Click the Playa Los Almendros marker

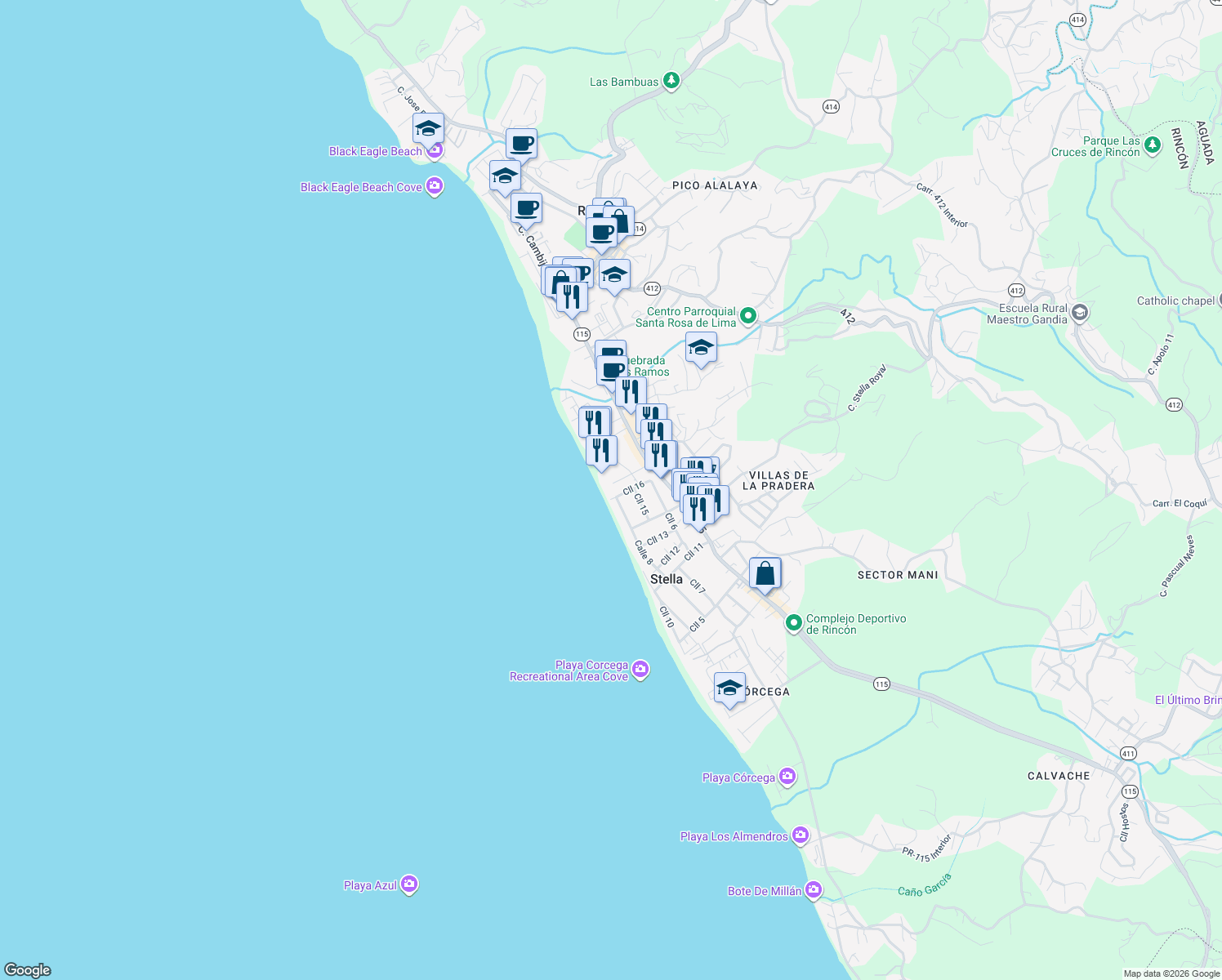point(801,835)
